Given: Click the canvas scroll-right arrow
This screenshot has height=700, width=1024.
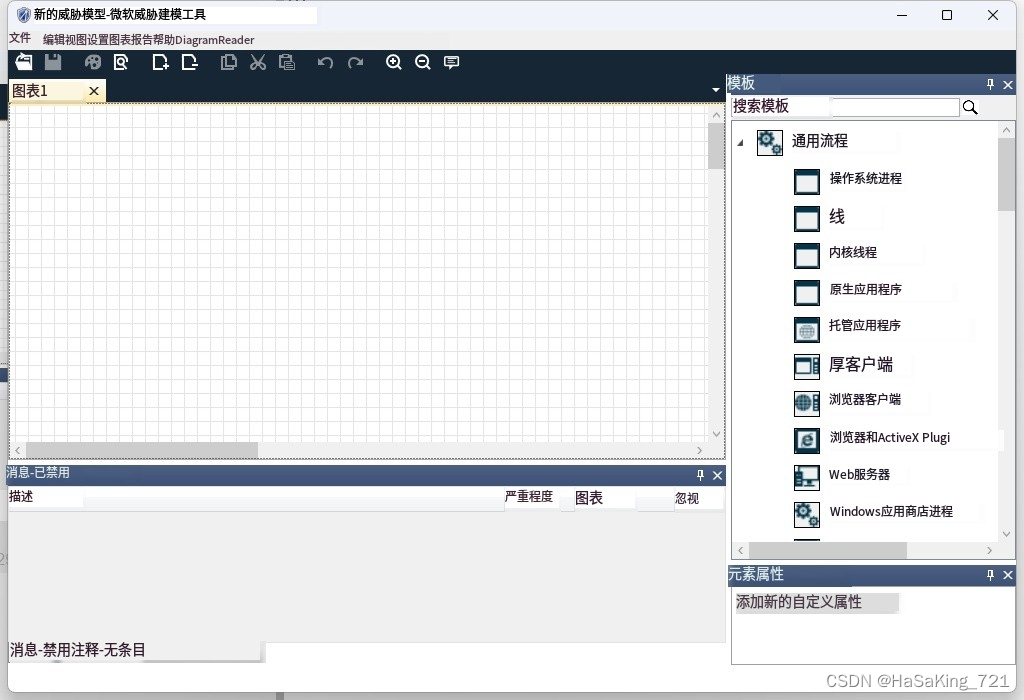Looking at the screenshot, I should [x=699, y=450].
